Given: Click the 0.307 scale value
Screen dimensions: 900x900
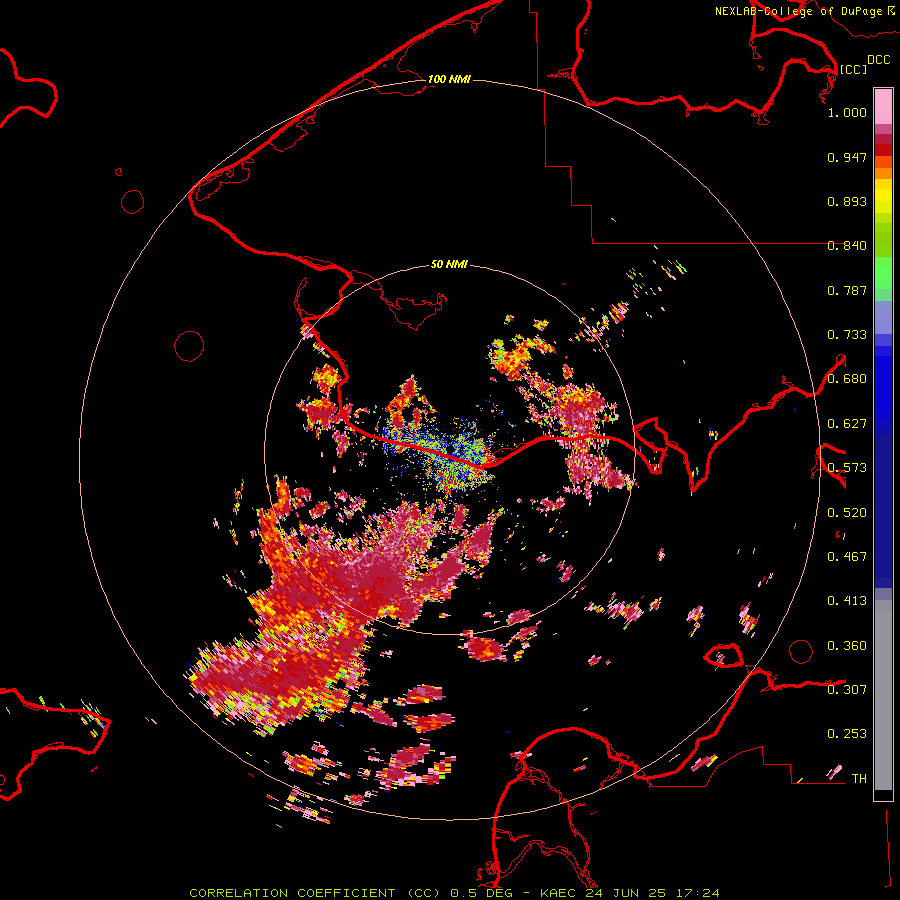Looking at the screenshot, I should (847, 690).
